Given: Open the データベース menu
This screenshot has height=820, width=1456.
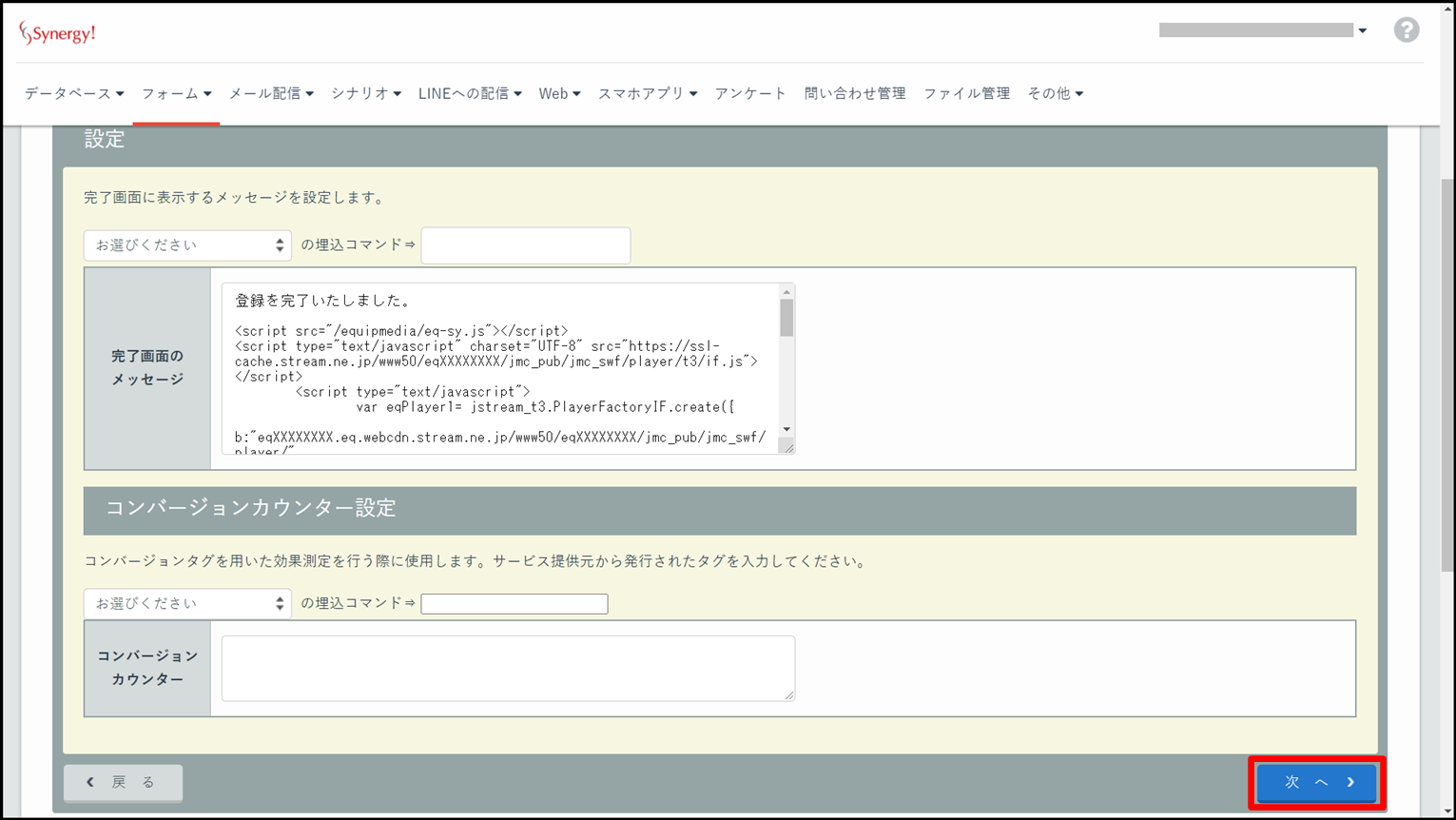Looking at the screenshot, I should [x=74, y=93].
